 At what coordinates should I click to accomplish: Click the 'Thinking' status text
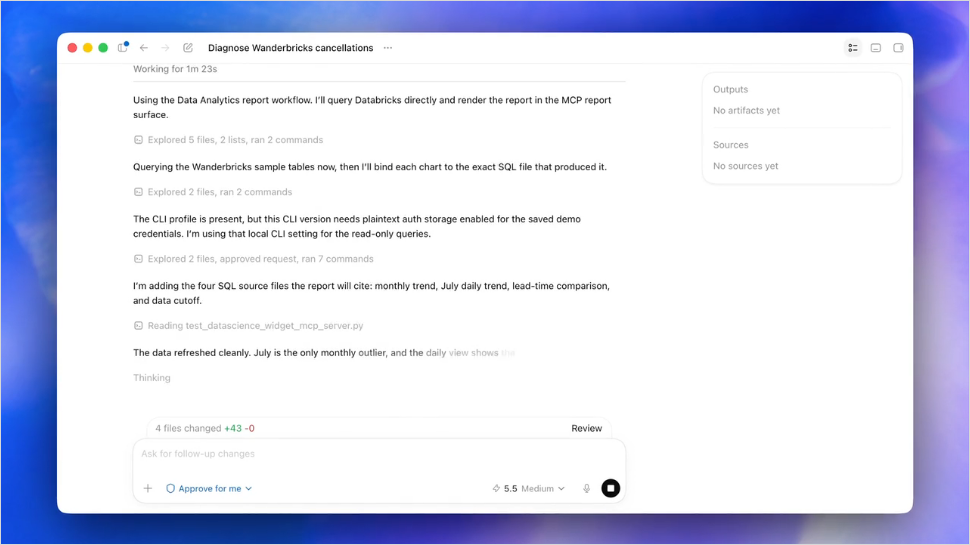click(x=152, y=377)
